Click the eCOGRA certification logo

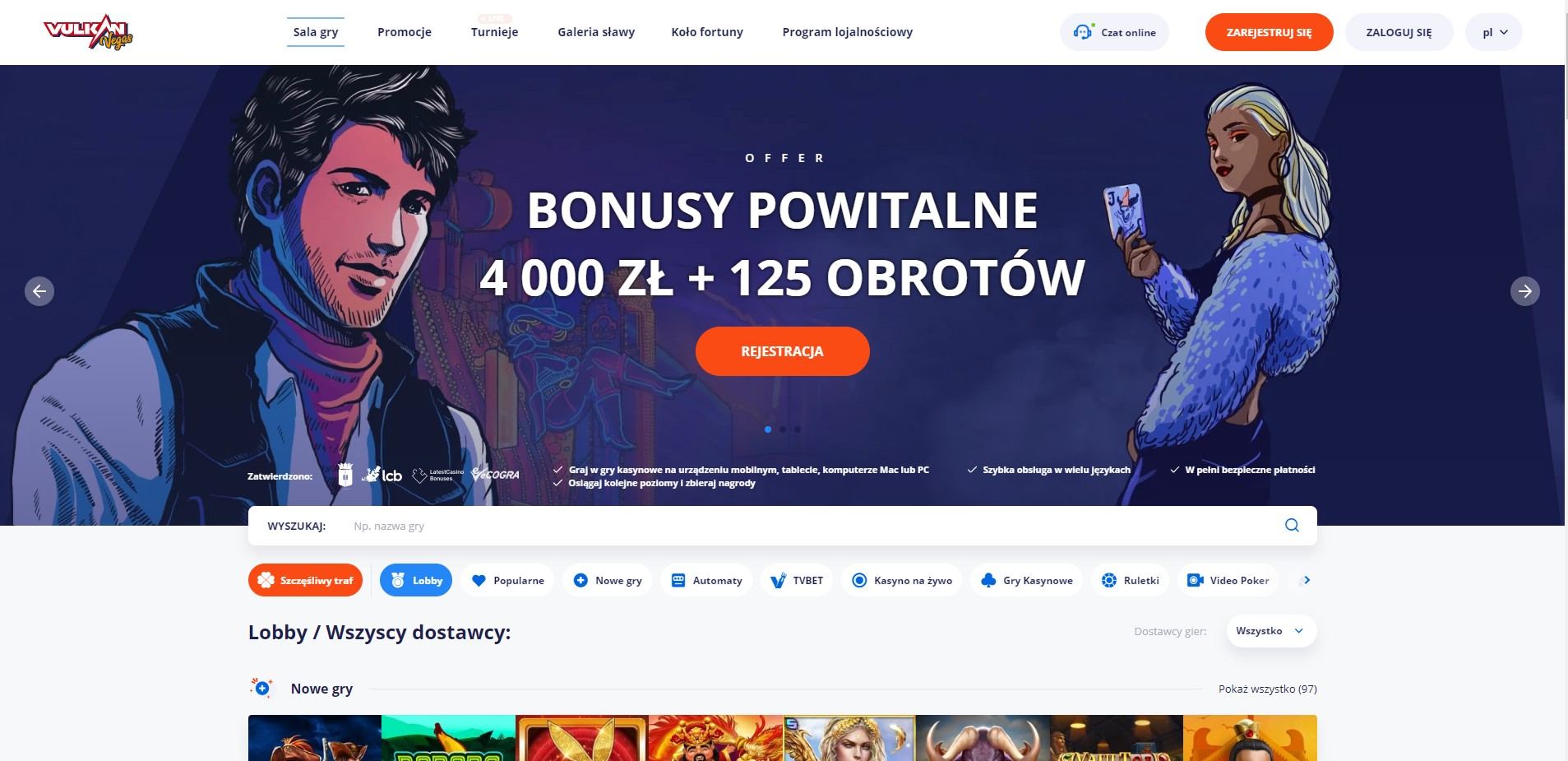[x=495, y=475]
